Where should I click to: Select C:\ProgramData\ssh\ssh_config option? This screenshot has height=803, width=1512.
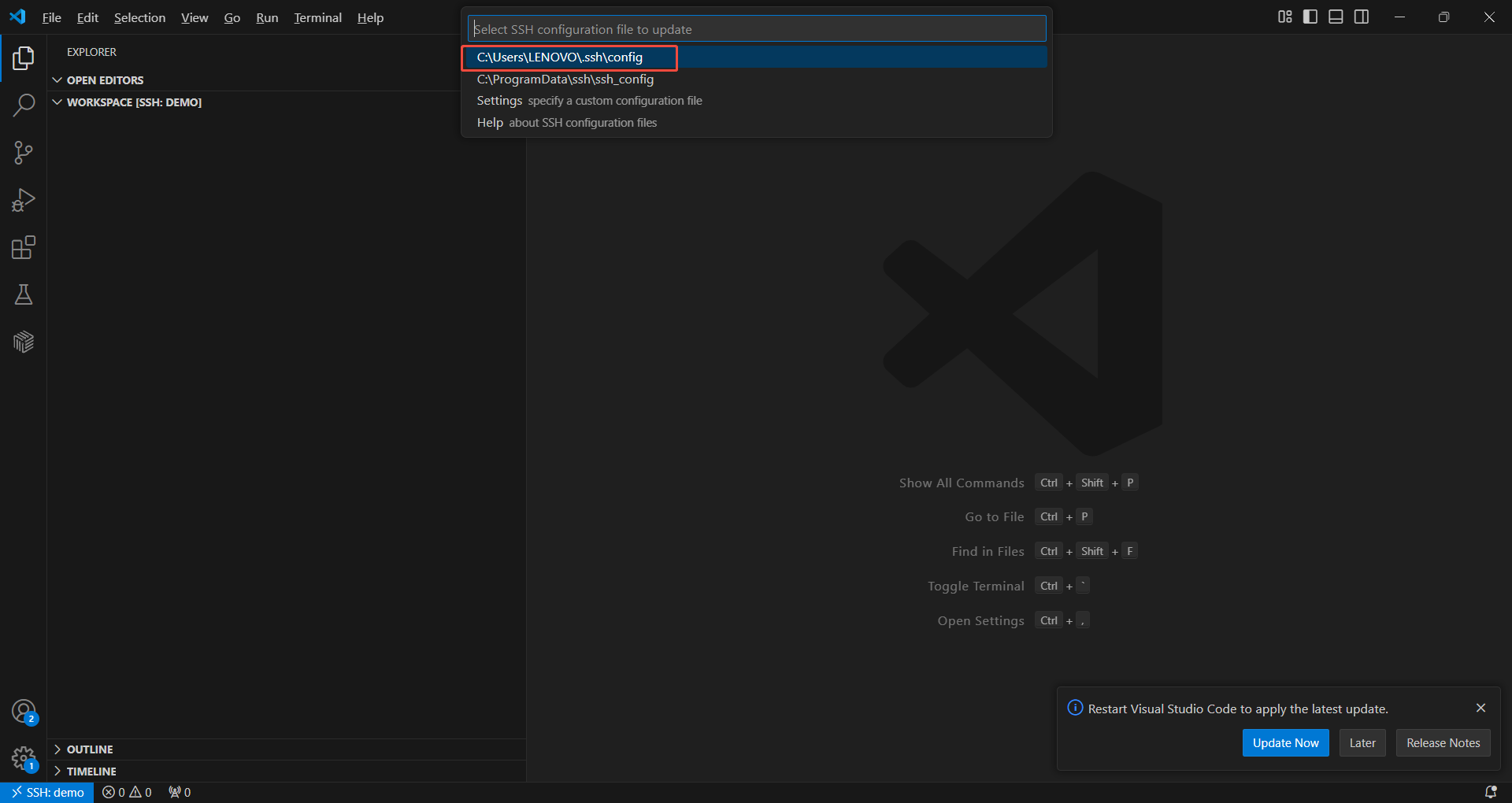click(565, 79)
